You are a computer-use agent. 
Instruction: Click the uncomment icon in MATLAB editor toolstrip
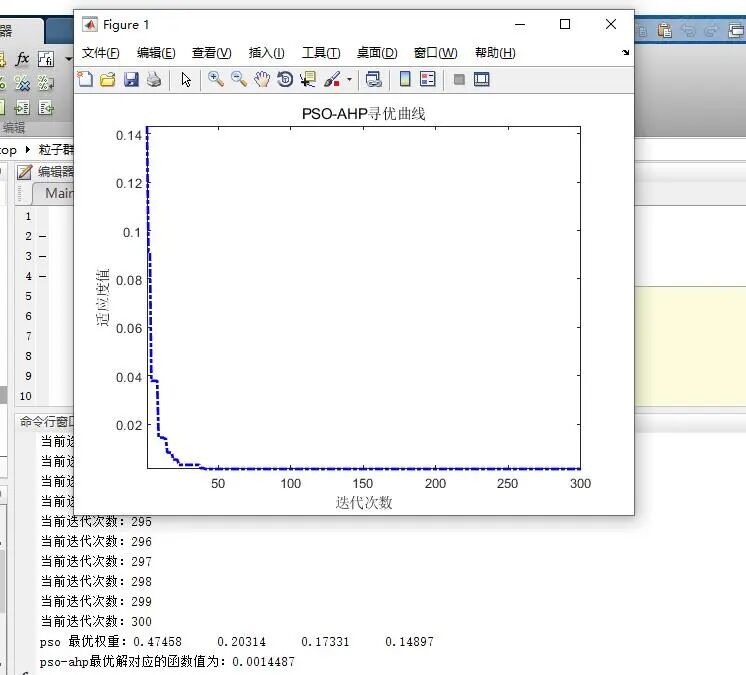[x=22, y=83]
